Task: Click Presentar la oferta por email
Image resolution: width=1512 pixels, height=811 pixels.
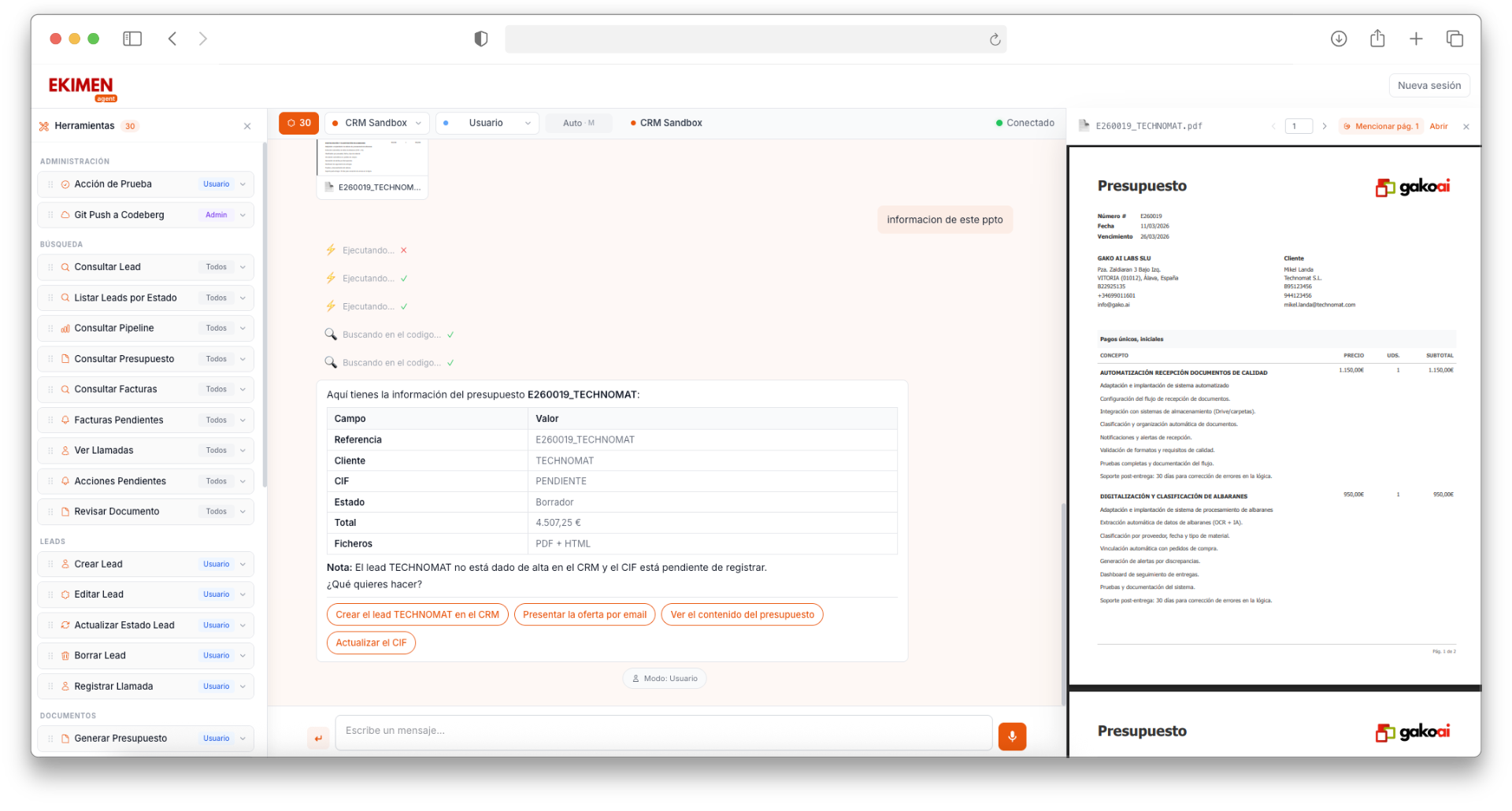Action: point(584,614)
